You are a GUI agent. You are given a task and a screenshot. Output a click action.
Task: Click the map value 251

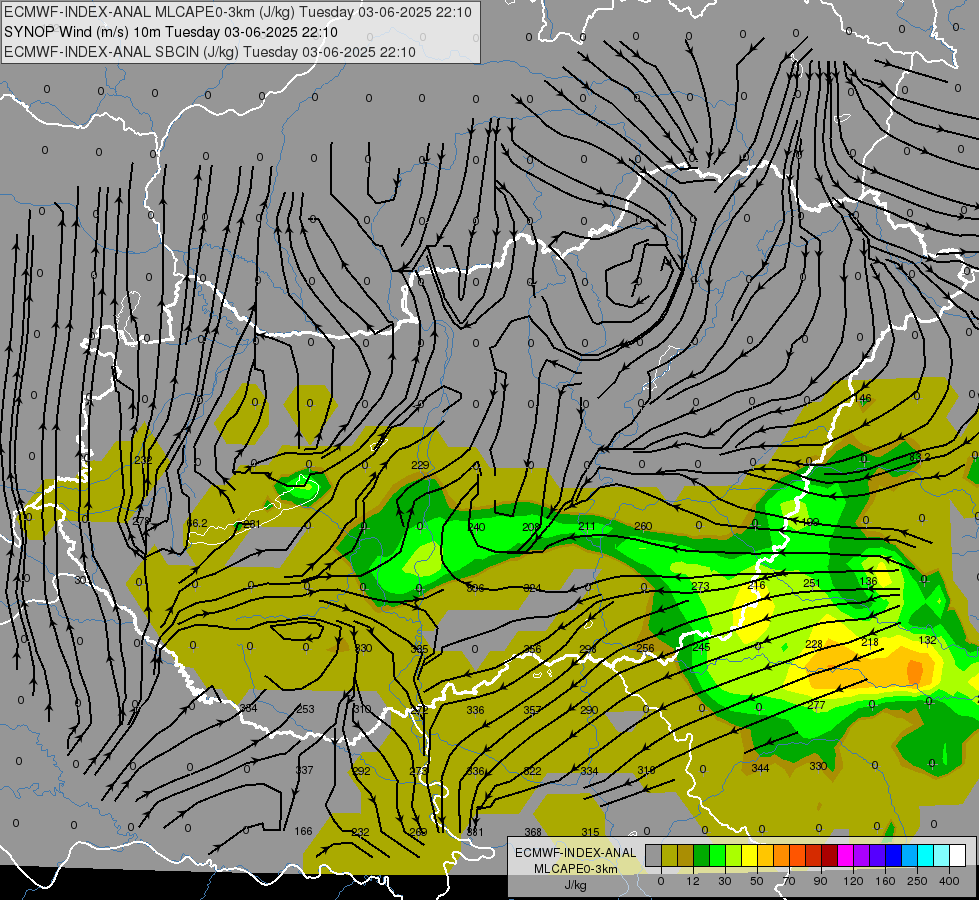(x=812, y=583)
